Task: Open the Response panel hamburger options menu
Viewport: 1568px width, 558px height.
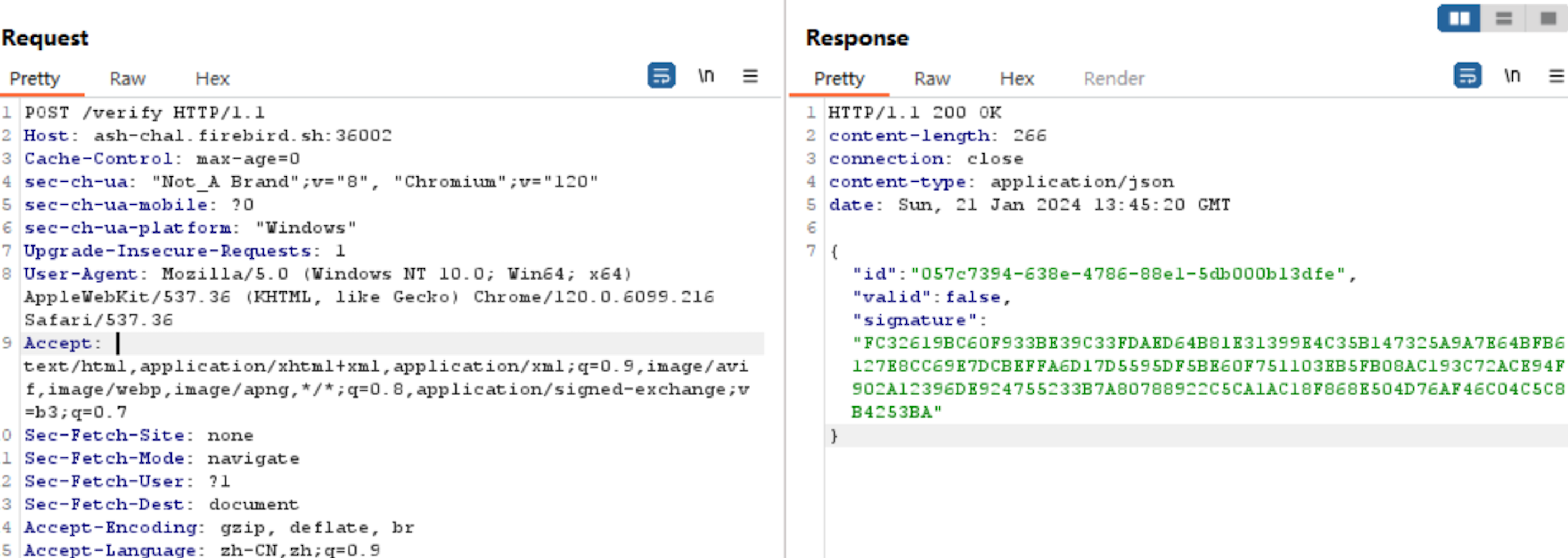Action: (x=1556, y=76)
